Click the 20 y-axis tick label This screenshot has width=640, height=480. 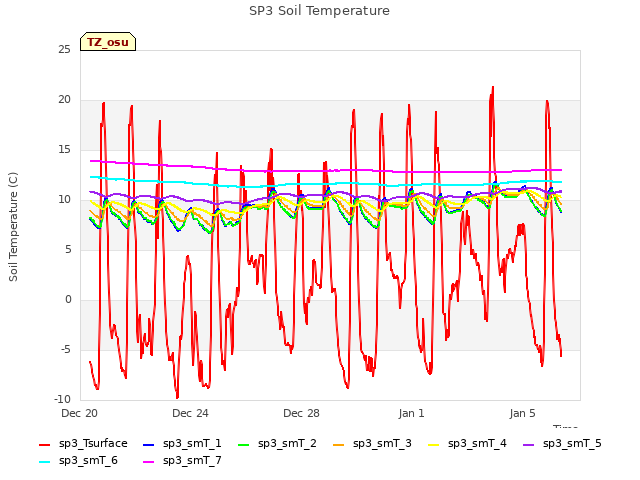tap(64, 100)
